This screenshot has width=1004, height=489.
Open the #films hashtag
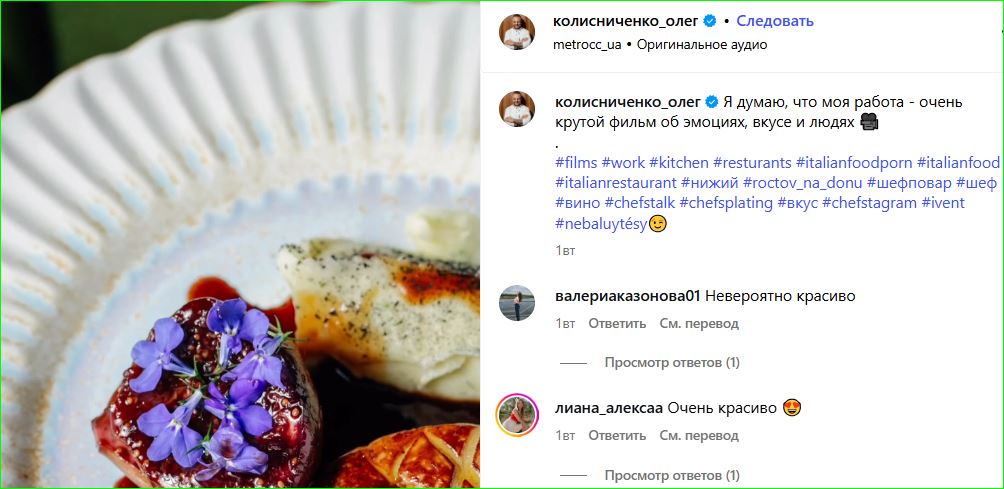tap(576, 162)
